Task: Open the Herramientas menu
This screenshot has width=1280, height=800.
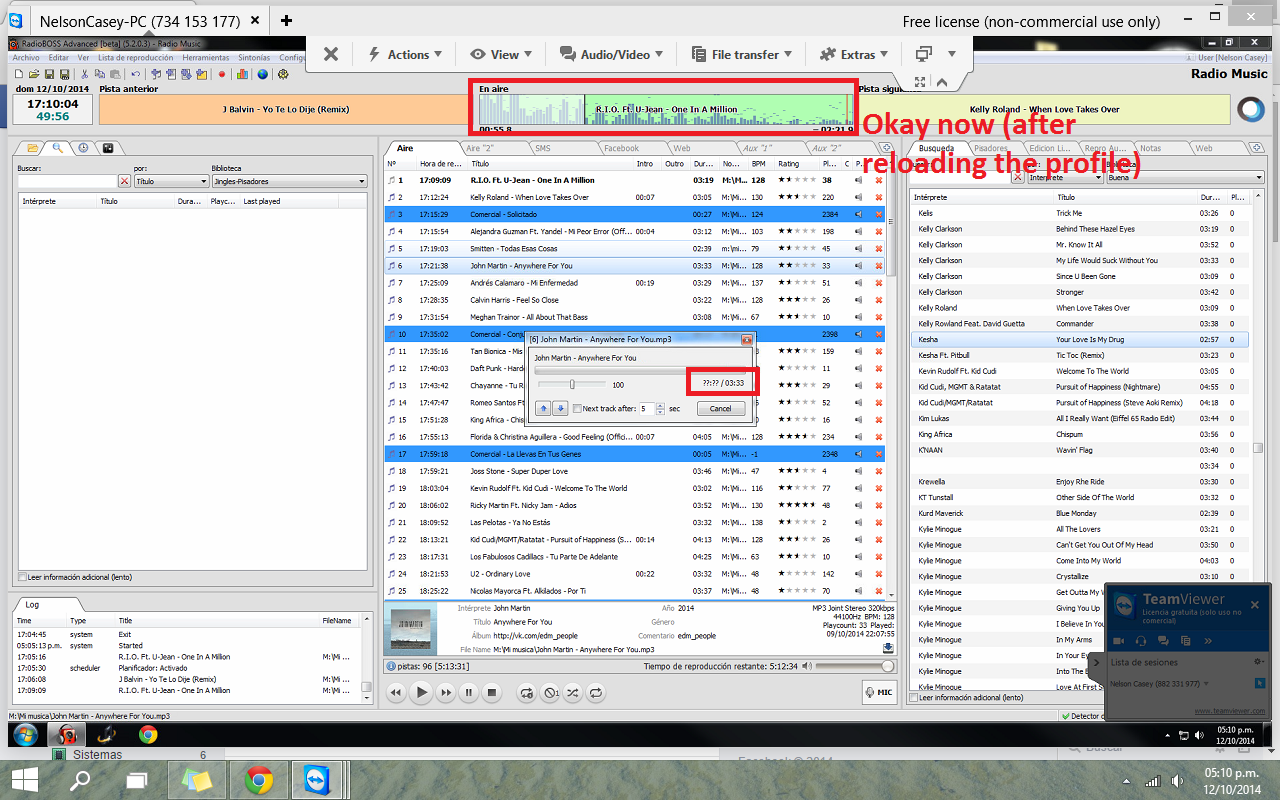Action: click(206, 58)
